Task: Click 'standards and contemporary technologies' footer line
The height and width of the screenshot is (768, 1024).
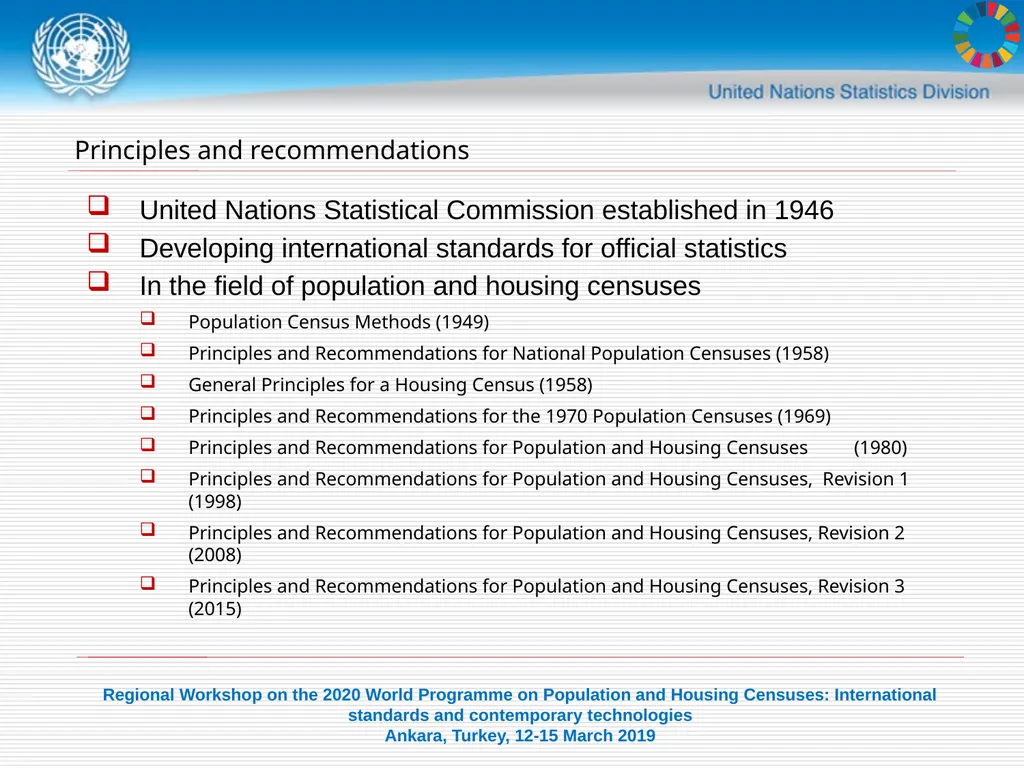Action: (520, 715)
